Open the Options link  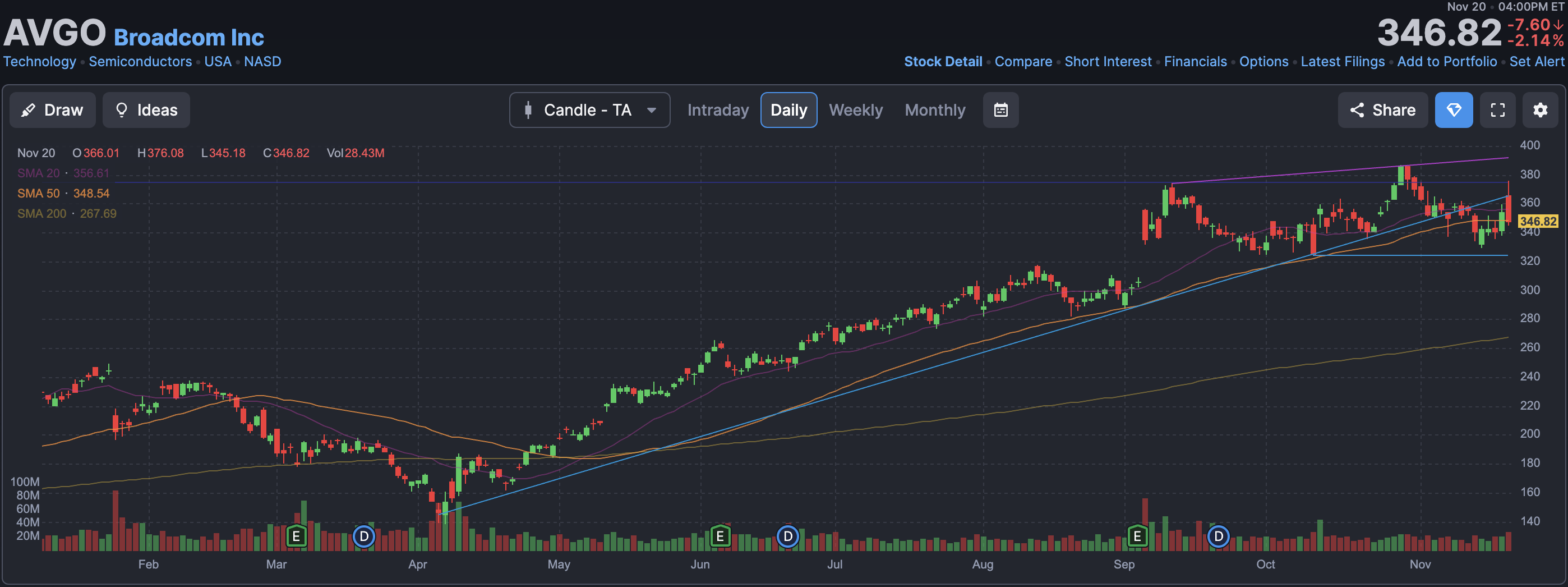click(x=1263, y=62)
